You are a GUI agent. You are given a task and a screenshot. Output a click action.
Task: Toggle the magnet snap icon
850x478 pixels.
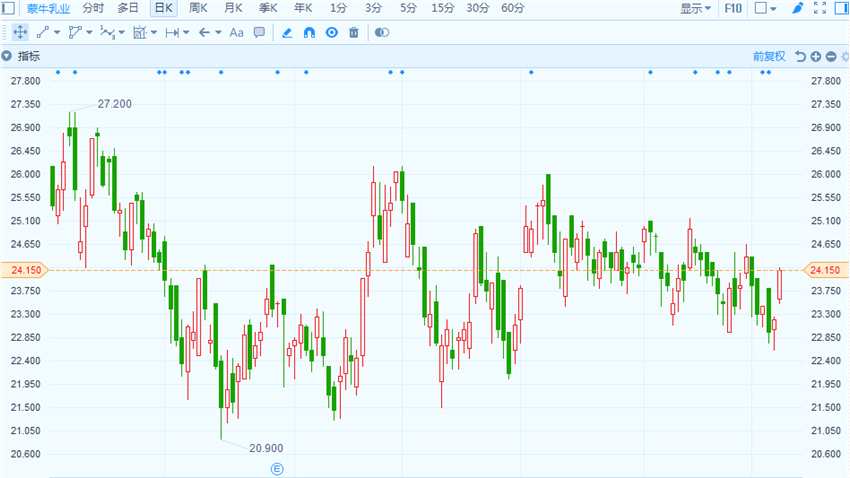click(x=309, y=33)
